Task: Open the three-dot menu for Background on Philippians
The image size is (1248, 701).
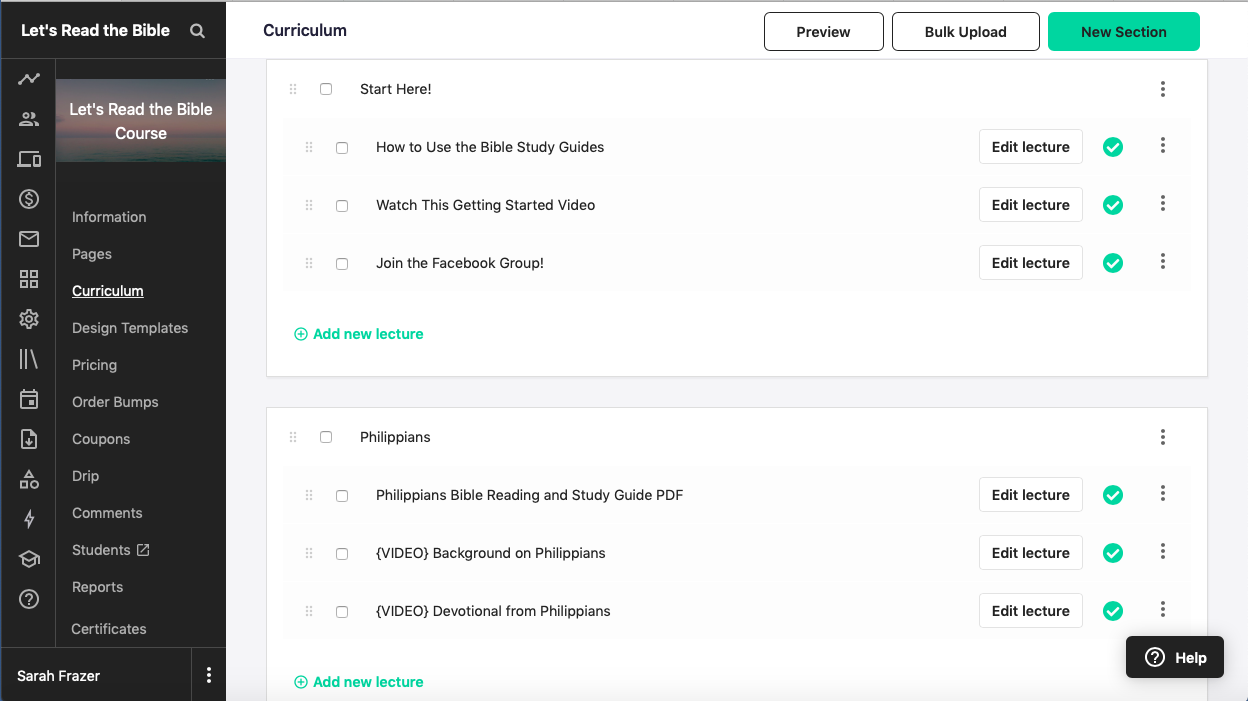Action: (1163, 552)
